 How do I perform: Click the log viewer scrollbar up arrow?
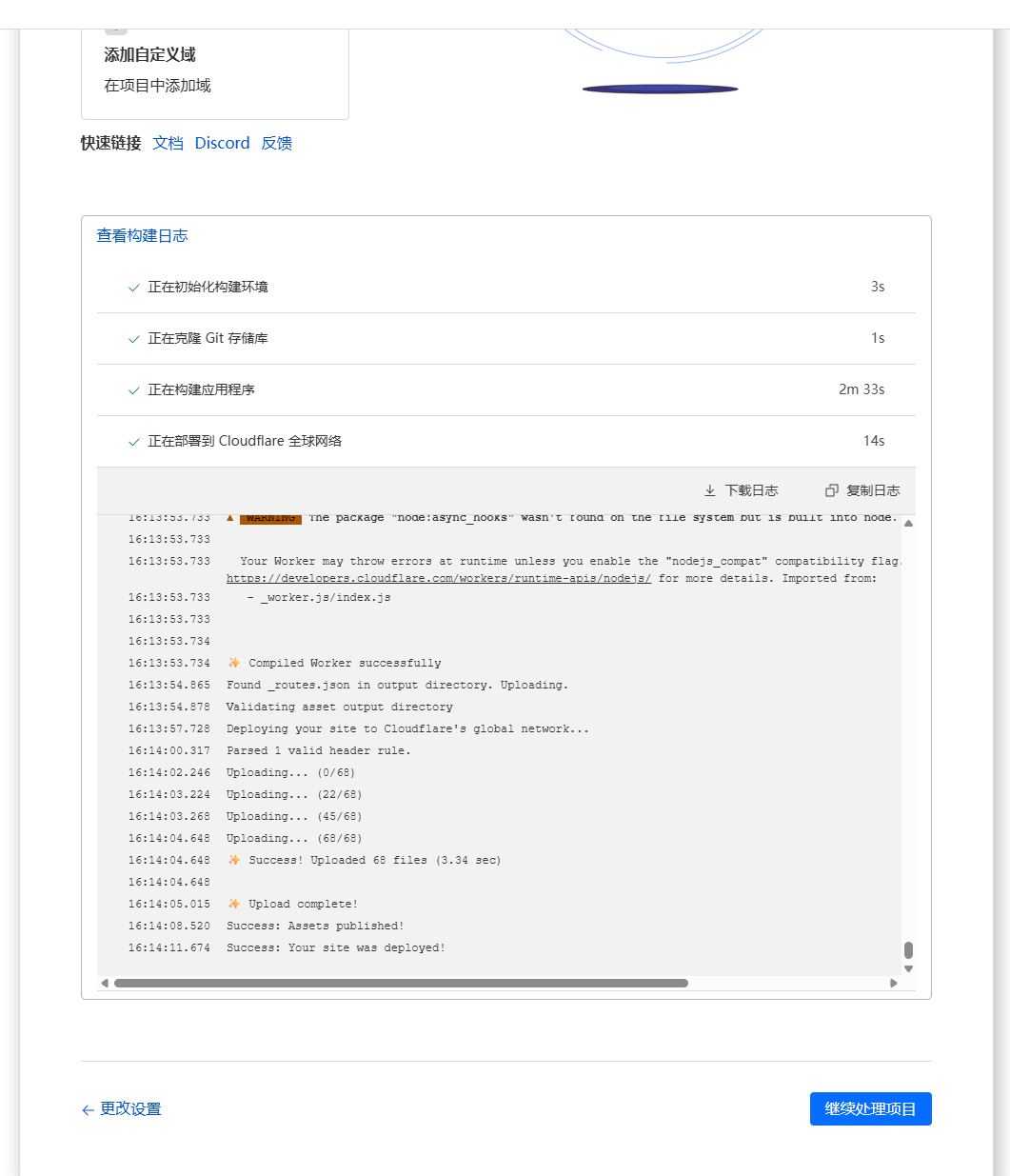(x=908, y=522)
